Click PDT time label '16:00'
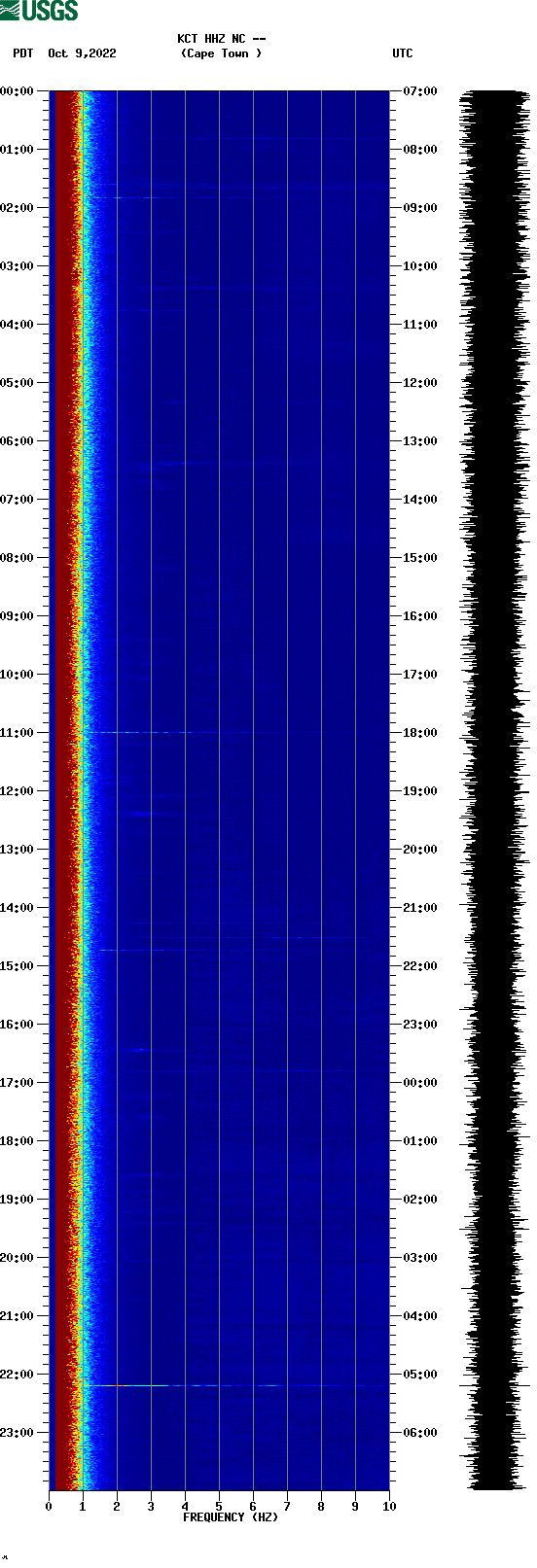Screen dimensions: 537x1568 coord(18,1025)
